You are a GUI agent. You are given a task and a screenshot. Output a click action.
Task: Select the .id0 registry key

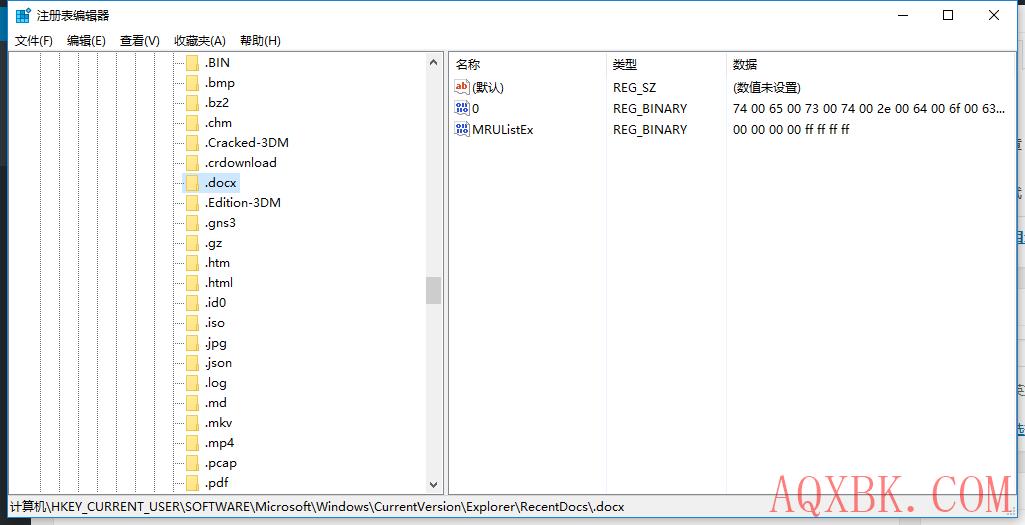tap(216, 303)
